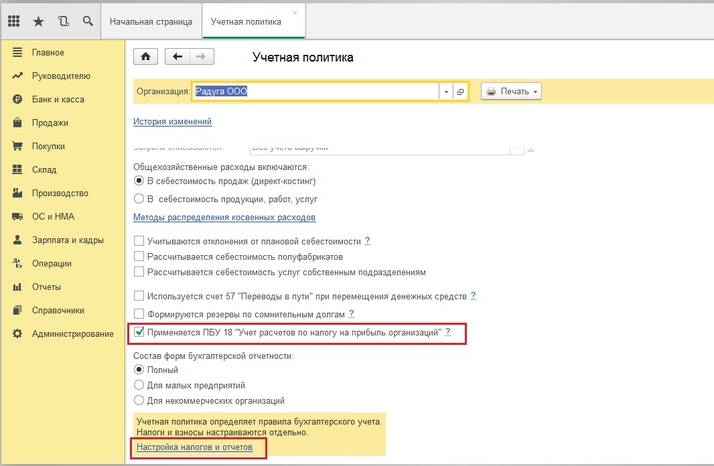
Task: Select radio В себестоимость продаж (директ-костинг)
Action: pyautogui.click(x=139, y=181)
